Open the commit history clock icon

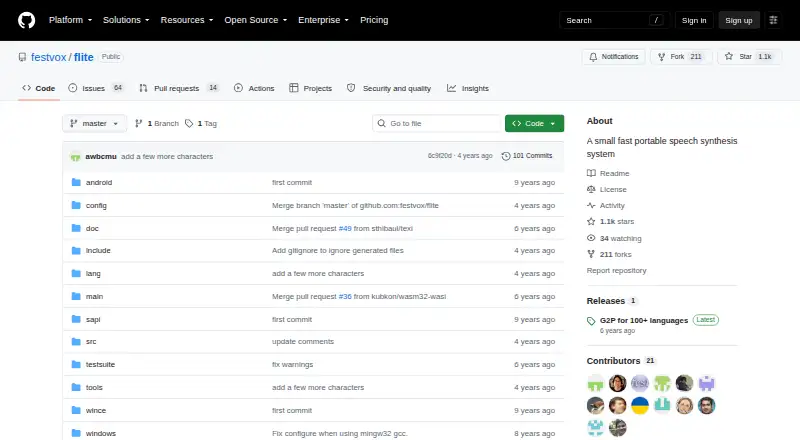(x=506, y=156)
